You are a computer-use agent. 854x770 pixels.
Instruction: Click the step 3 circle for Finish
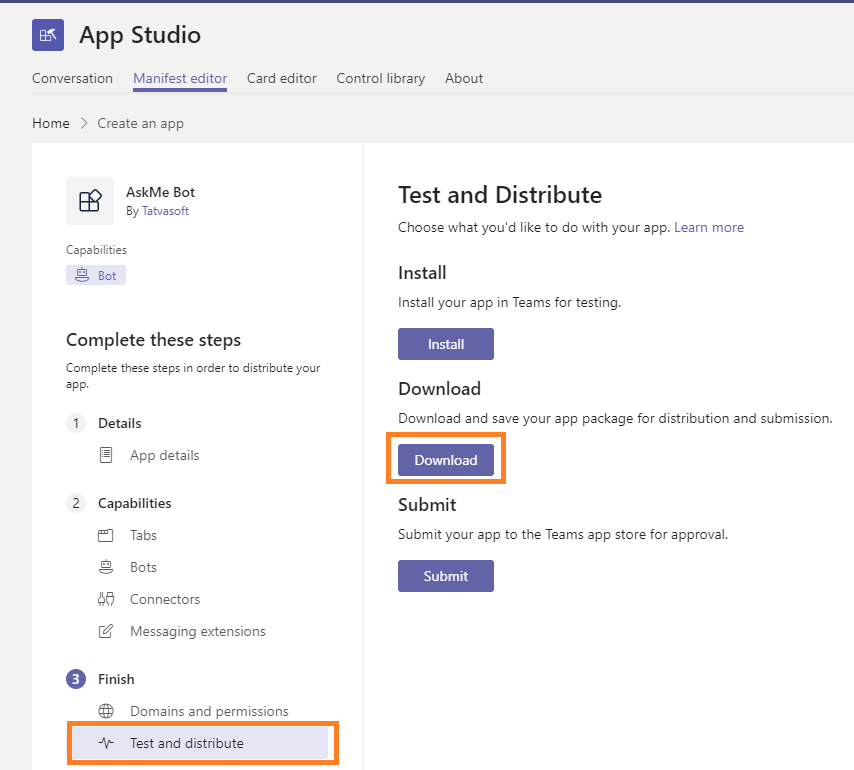[76, 679]
